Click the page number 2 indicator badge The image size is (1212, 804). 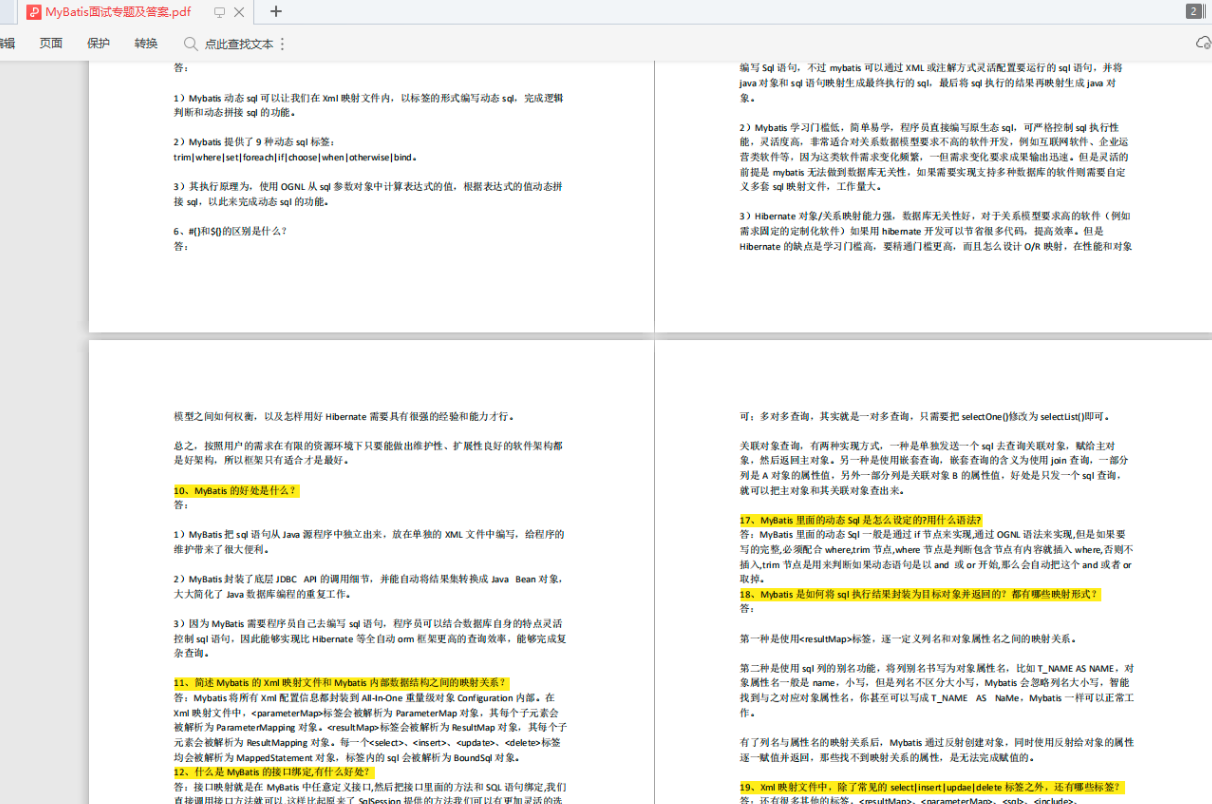coord(1196,11)
